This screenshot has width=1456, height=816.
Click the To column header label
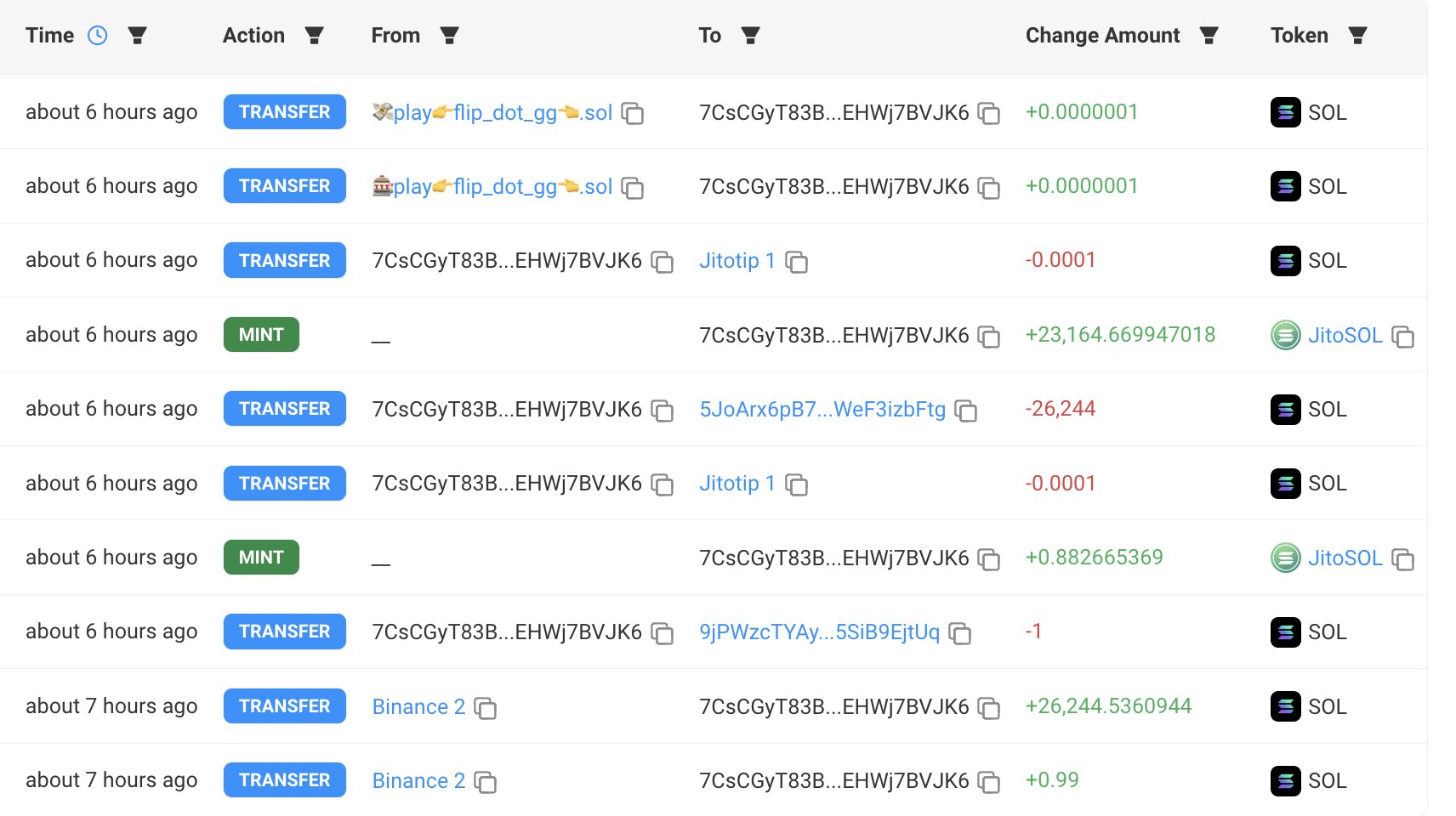pyautogui.click(x=710, y=35)
